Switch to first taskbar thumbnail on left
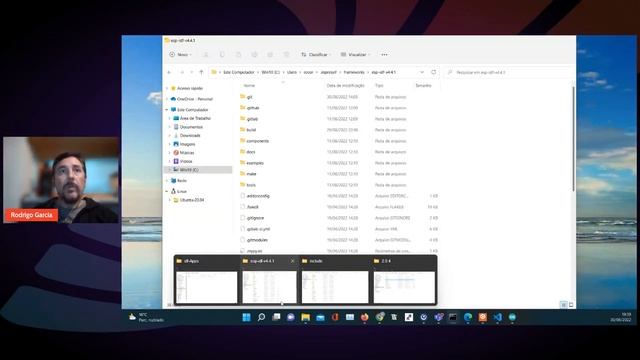Screen dimensions: 640x360 pos(206,281)
